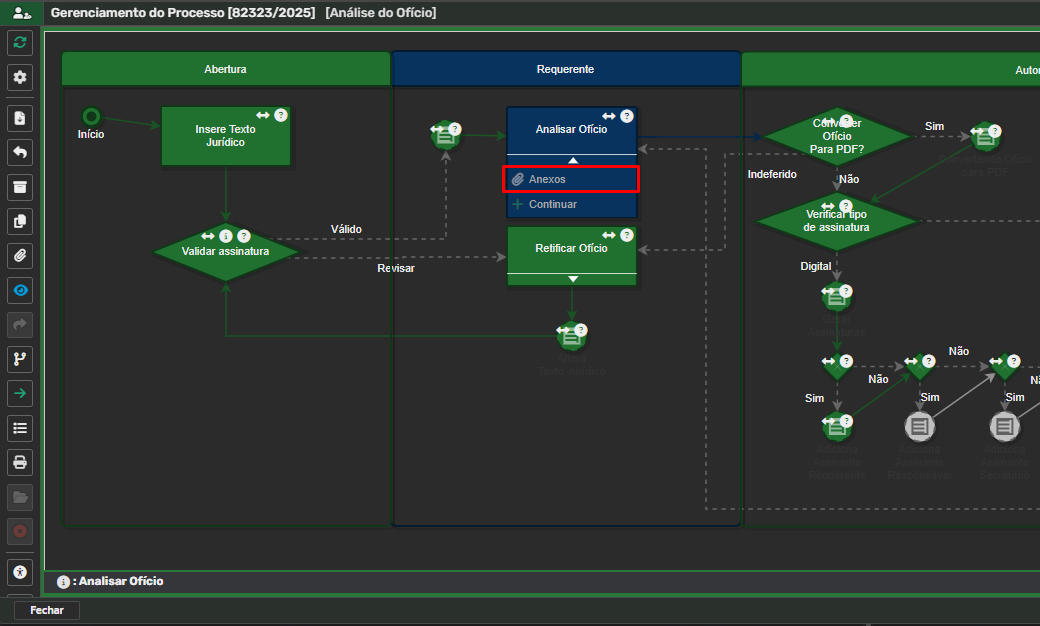
Task: Click the Convertendo Ofício para PDF node
Action: pos(986,137)
